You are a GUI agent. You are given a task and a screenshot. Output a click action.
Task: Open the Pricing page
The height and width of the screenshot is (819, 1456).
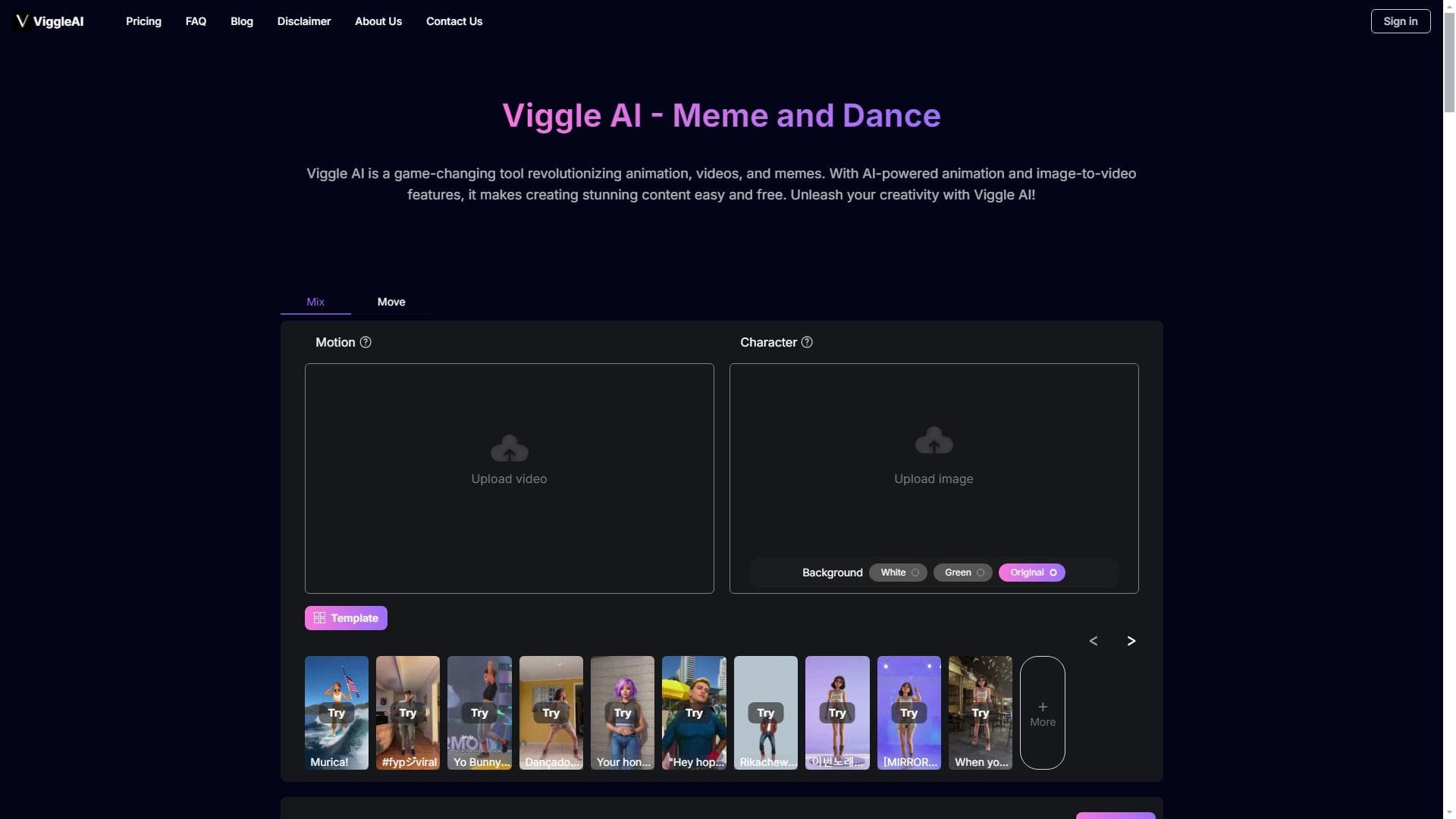[143, 21]
